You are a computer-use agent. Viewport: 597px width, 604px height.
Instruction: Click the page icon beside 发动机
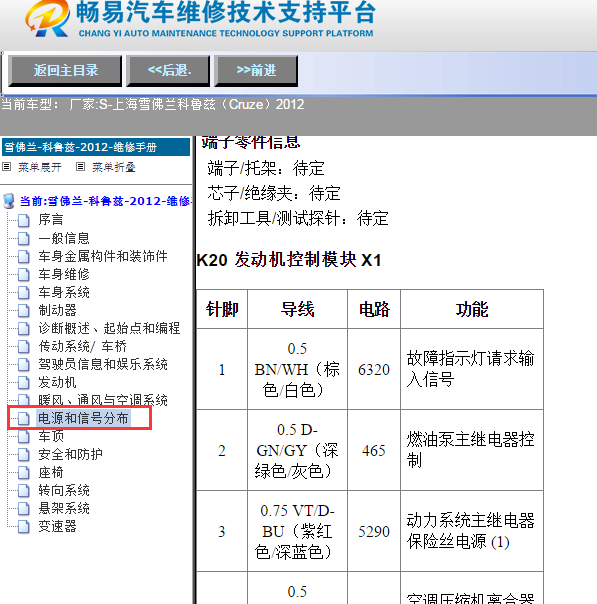(x=23, y=383)
